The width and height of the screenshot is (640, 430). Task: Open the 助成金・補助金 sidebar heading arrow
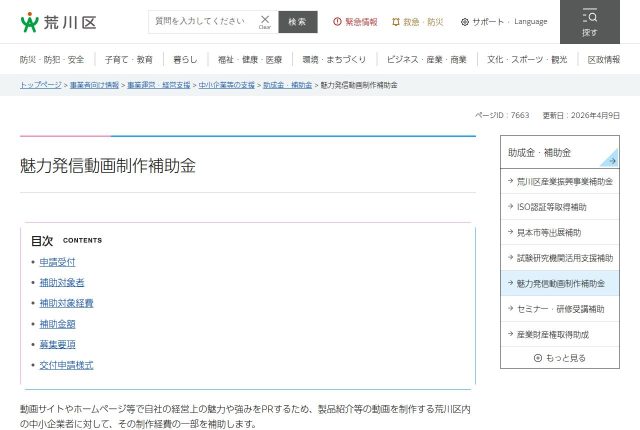[x=610, y=159]
